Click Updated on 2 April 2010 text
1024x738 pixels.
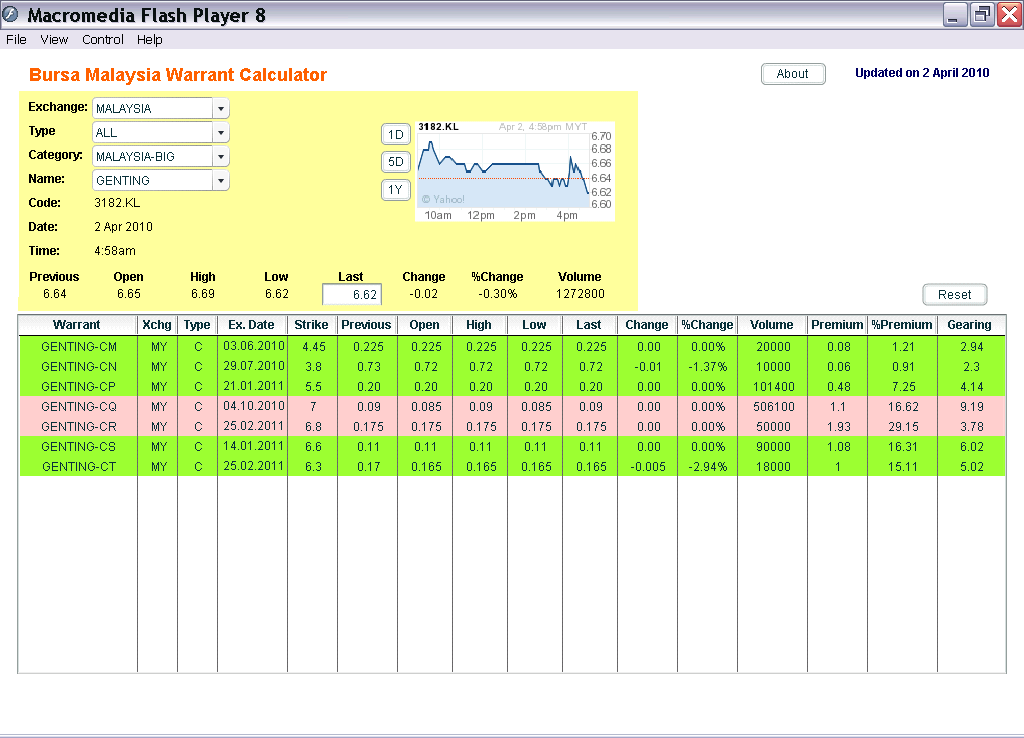coord(922,73)
